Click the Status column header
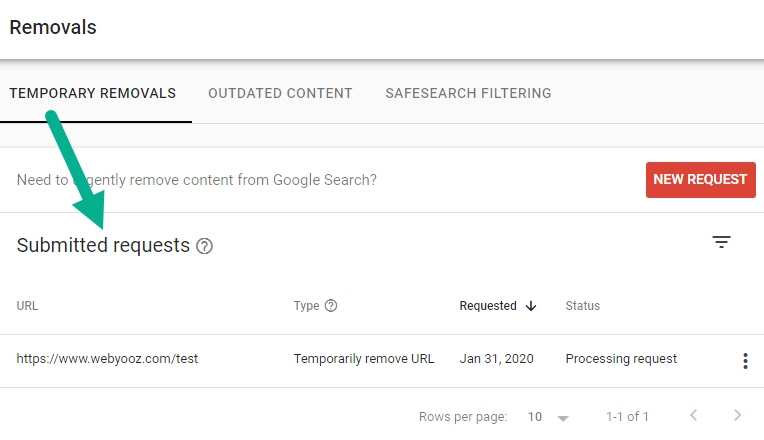Image resolution: width=764 pixels, height=440 pixels. point(582,306)
